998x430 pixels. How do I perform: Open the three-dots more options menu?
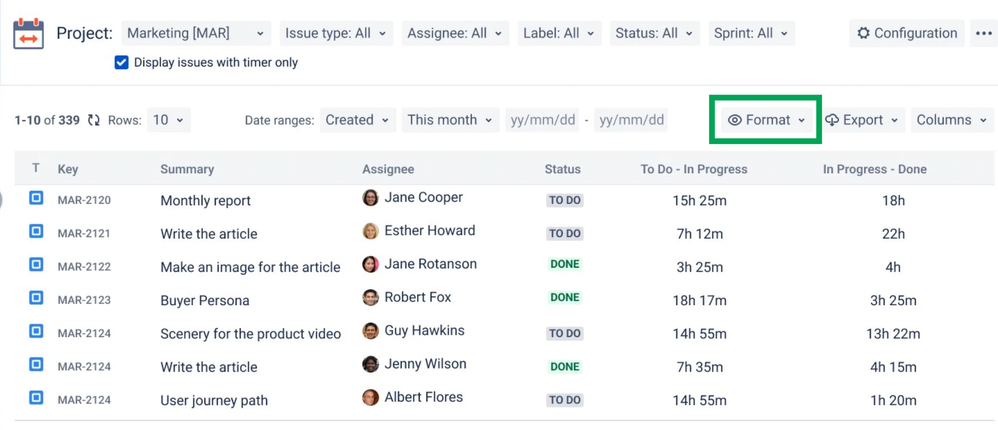pos(984,34)
